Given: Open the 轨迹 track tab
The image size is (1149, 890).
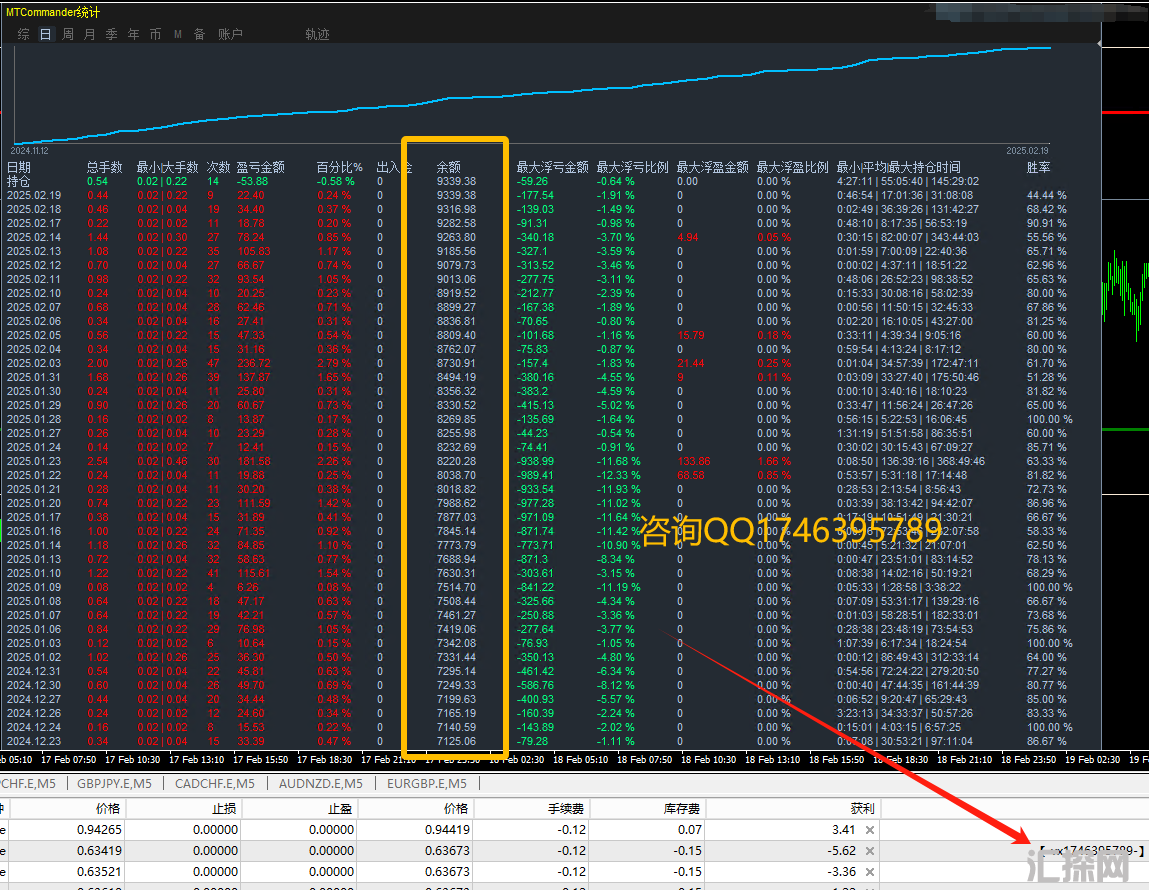Looking at the screenshot, I should [x=317, y=34].
